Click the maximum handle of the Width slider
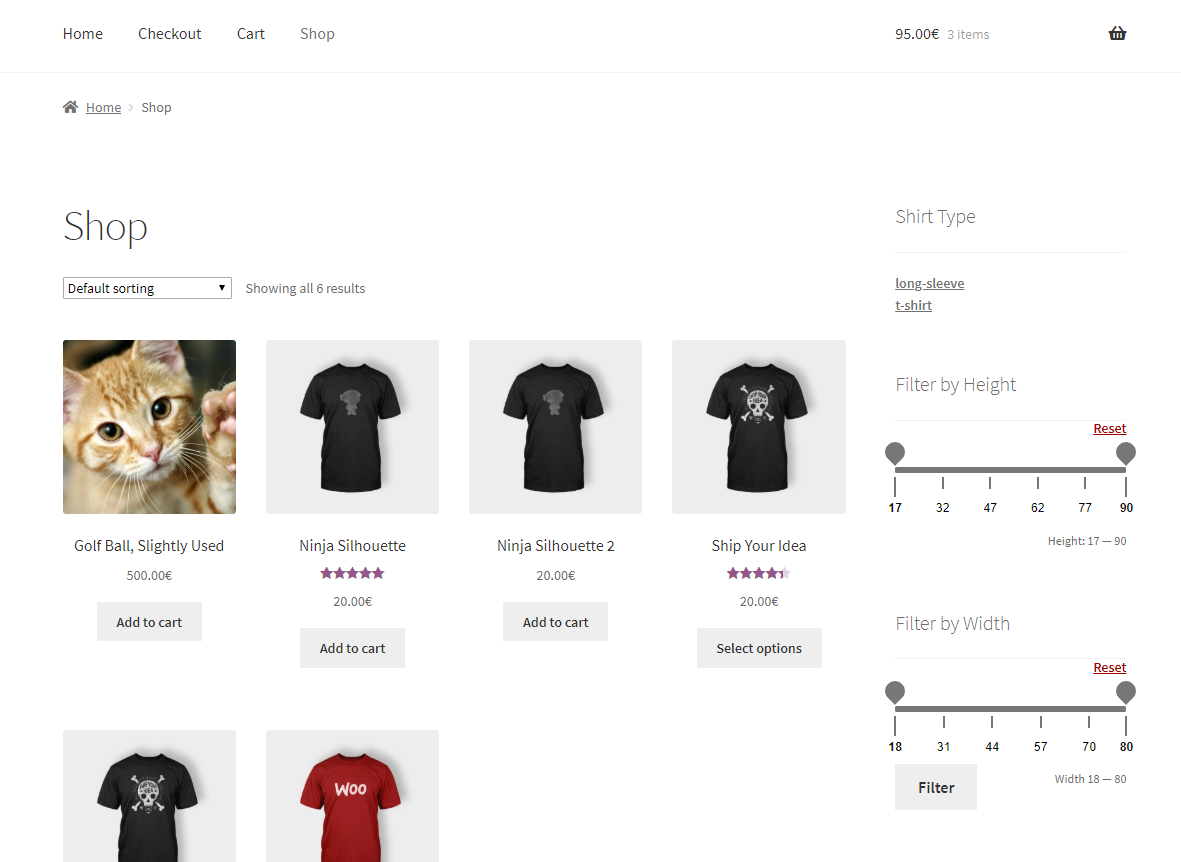 [1126, 692]
